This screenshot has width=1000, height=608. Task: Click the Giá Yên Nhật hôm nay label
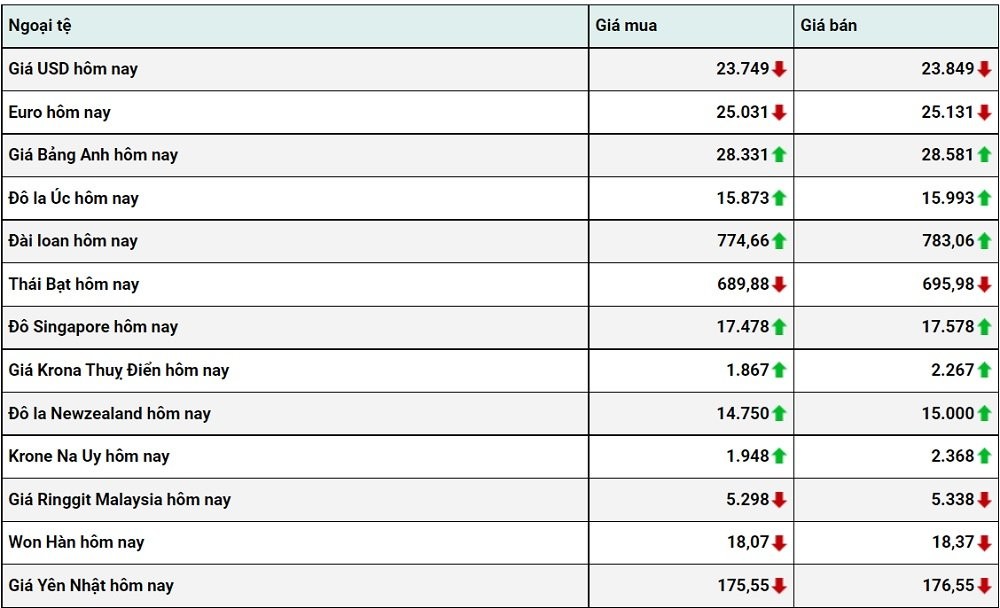pos(91,585)
